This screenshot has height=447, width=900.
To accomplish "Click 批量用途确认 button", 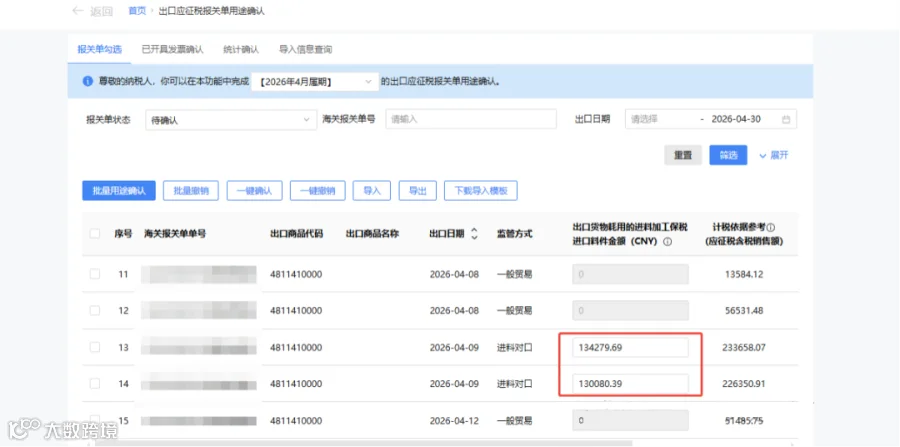I will coord(119,191).
